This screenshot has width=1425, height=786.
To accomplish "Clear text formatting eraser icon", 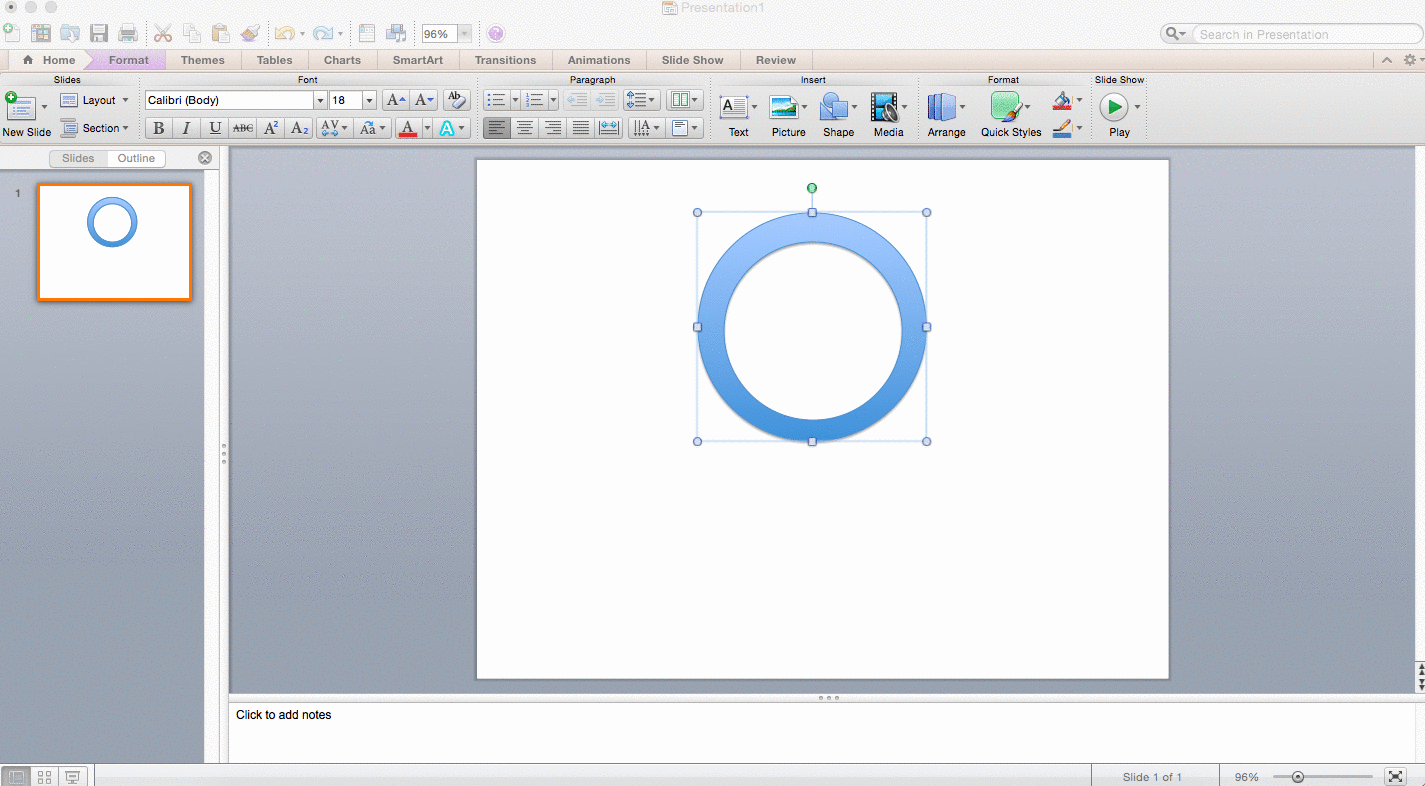I will (457, 100).
